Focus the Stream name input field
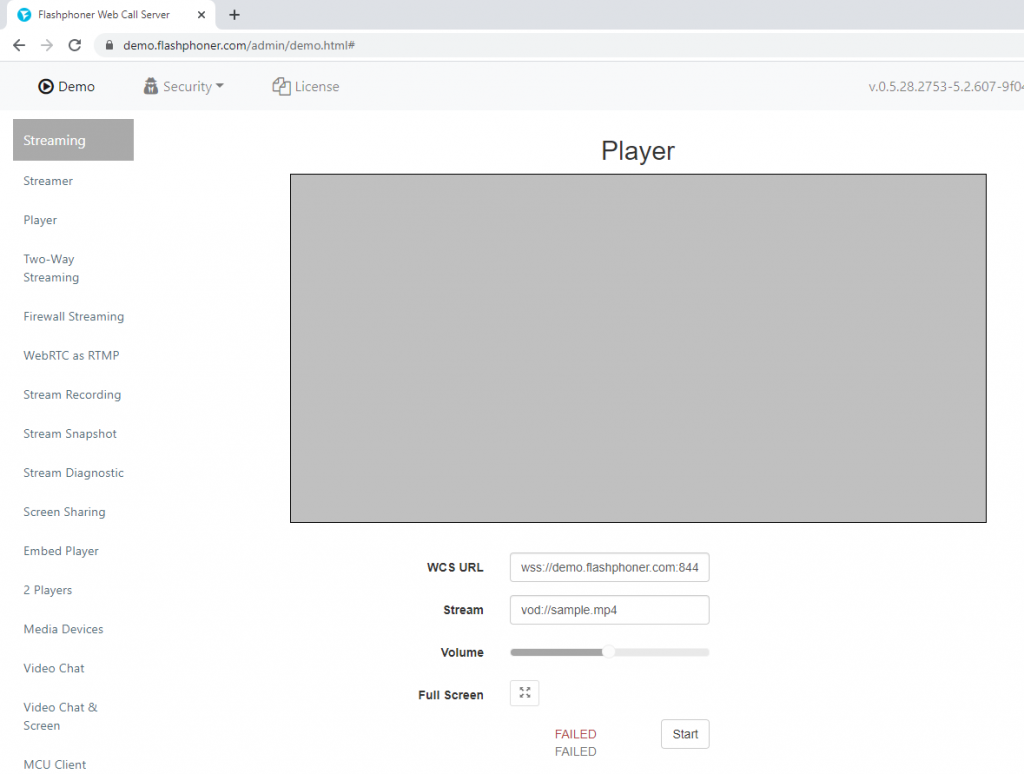This screenshot has width=1024, height=774. (x=609, y=610)
